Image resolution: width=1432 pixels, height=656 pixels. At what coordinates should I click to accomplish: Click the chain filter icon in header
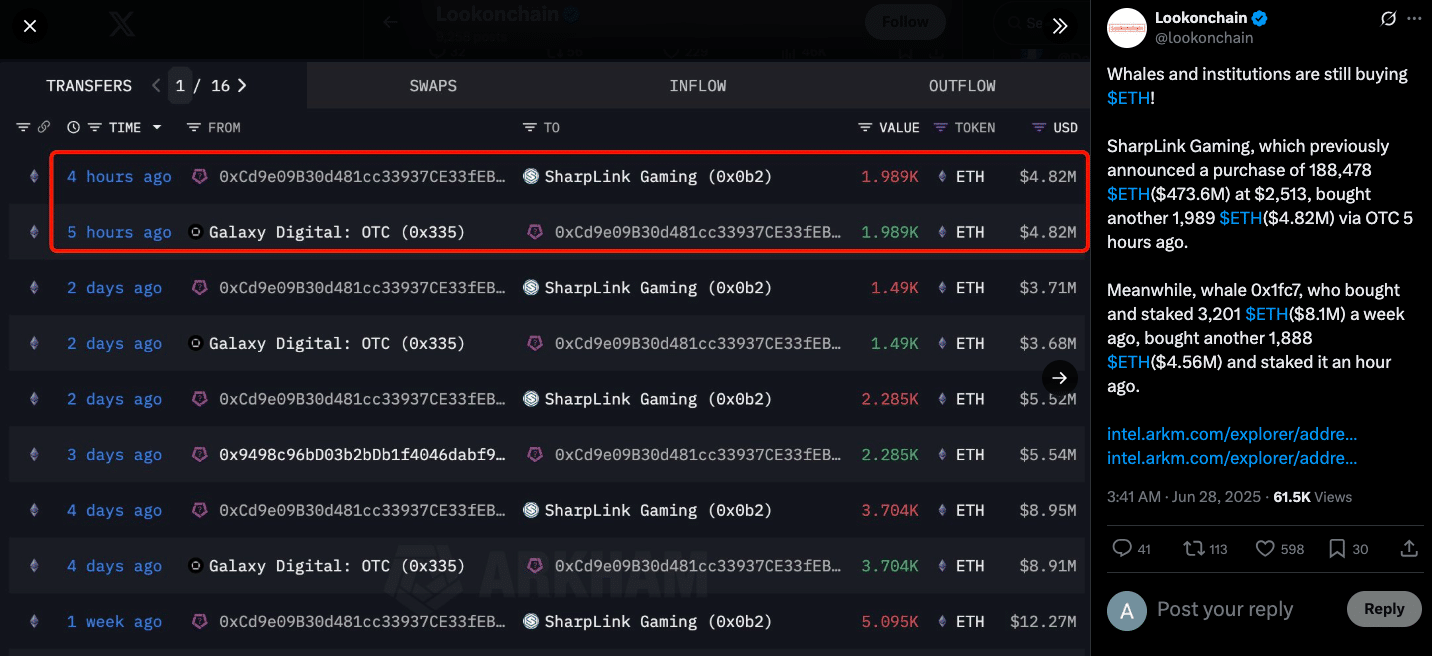(x=24, y=128)
